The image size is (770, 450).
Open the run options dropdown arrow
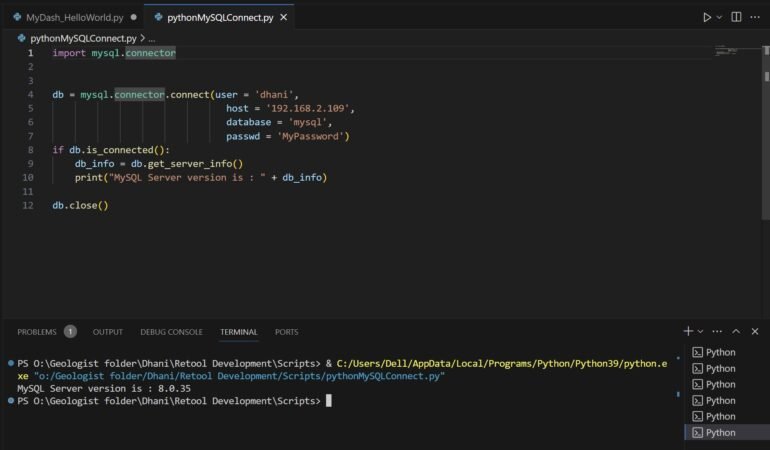pyautogui.click(x=719, y=17)
